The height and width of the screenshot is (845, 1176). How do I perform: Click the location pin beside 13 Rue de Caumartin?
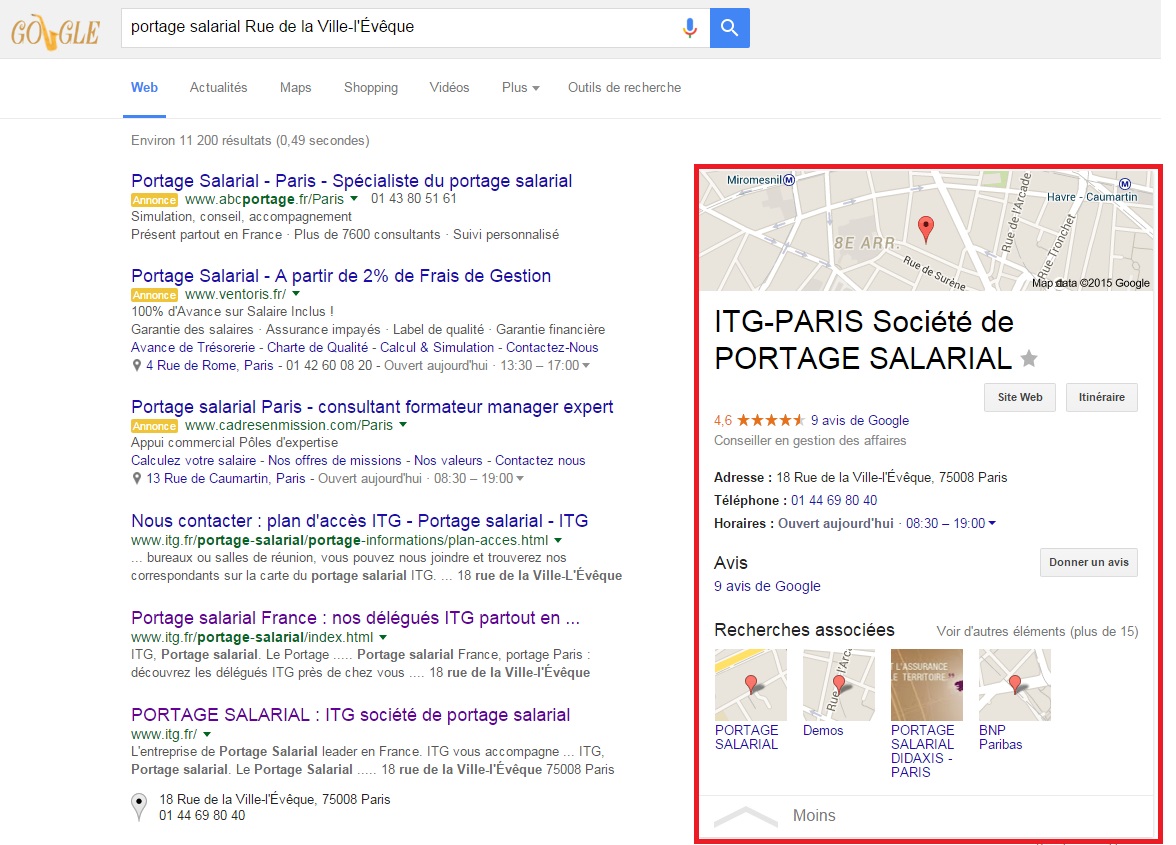tap(136, 478)
